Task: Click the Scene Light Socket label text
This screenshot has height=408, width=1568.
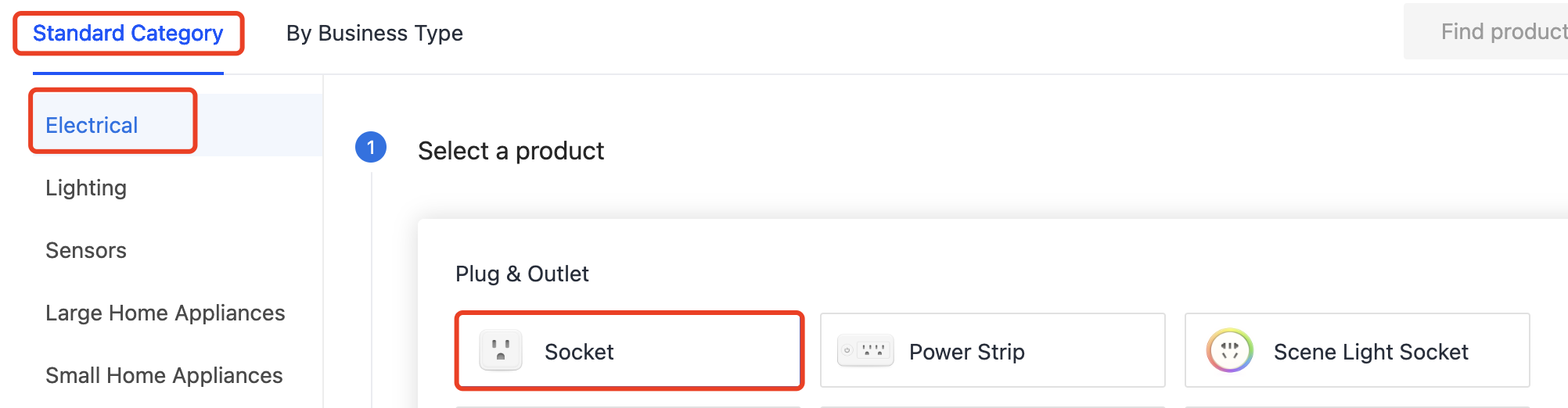Action: (x=1371, y=352)
